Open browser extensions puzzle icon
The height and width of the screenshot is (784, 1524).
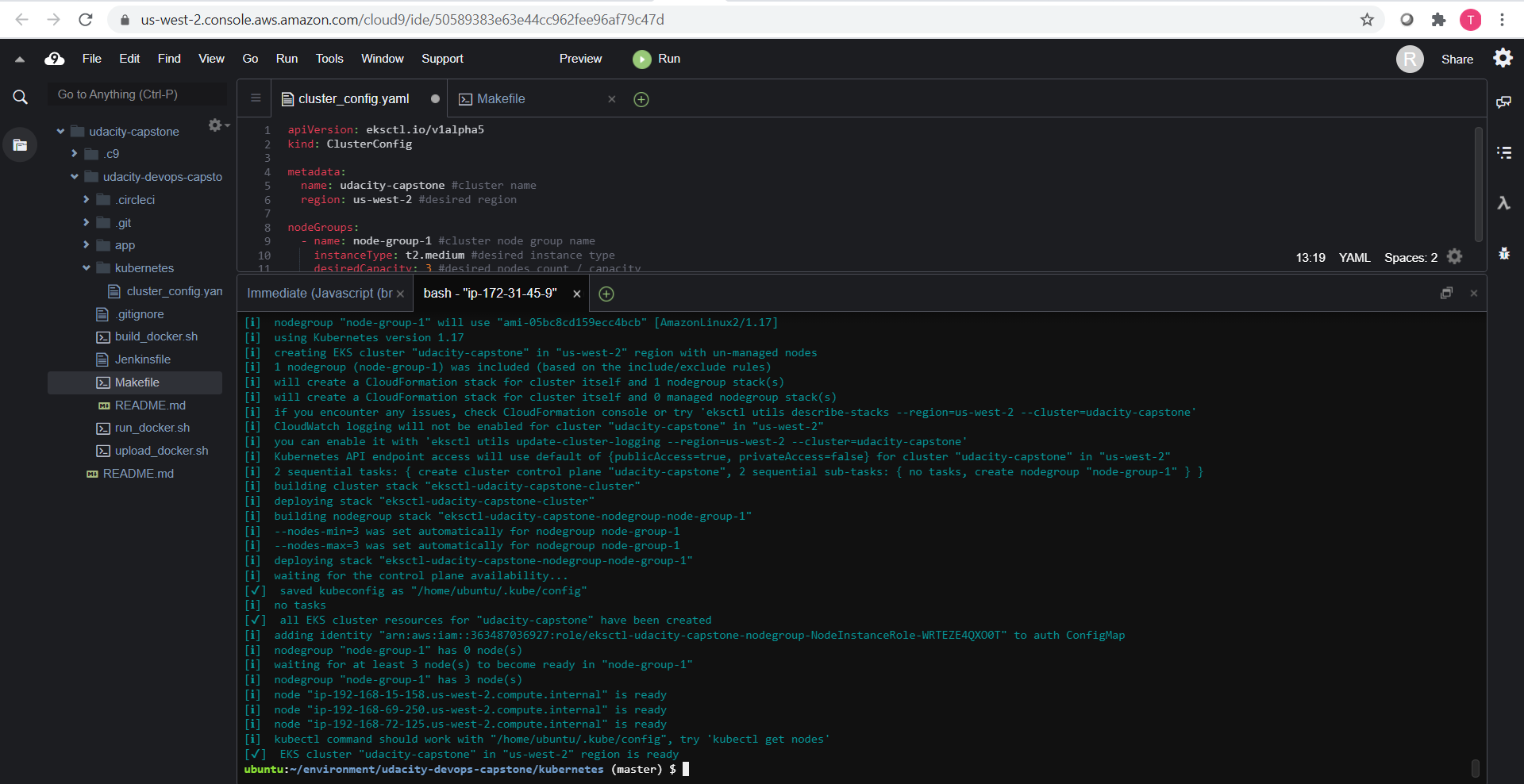1438,20
